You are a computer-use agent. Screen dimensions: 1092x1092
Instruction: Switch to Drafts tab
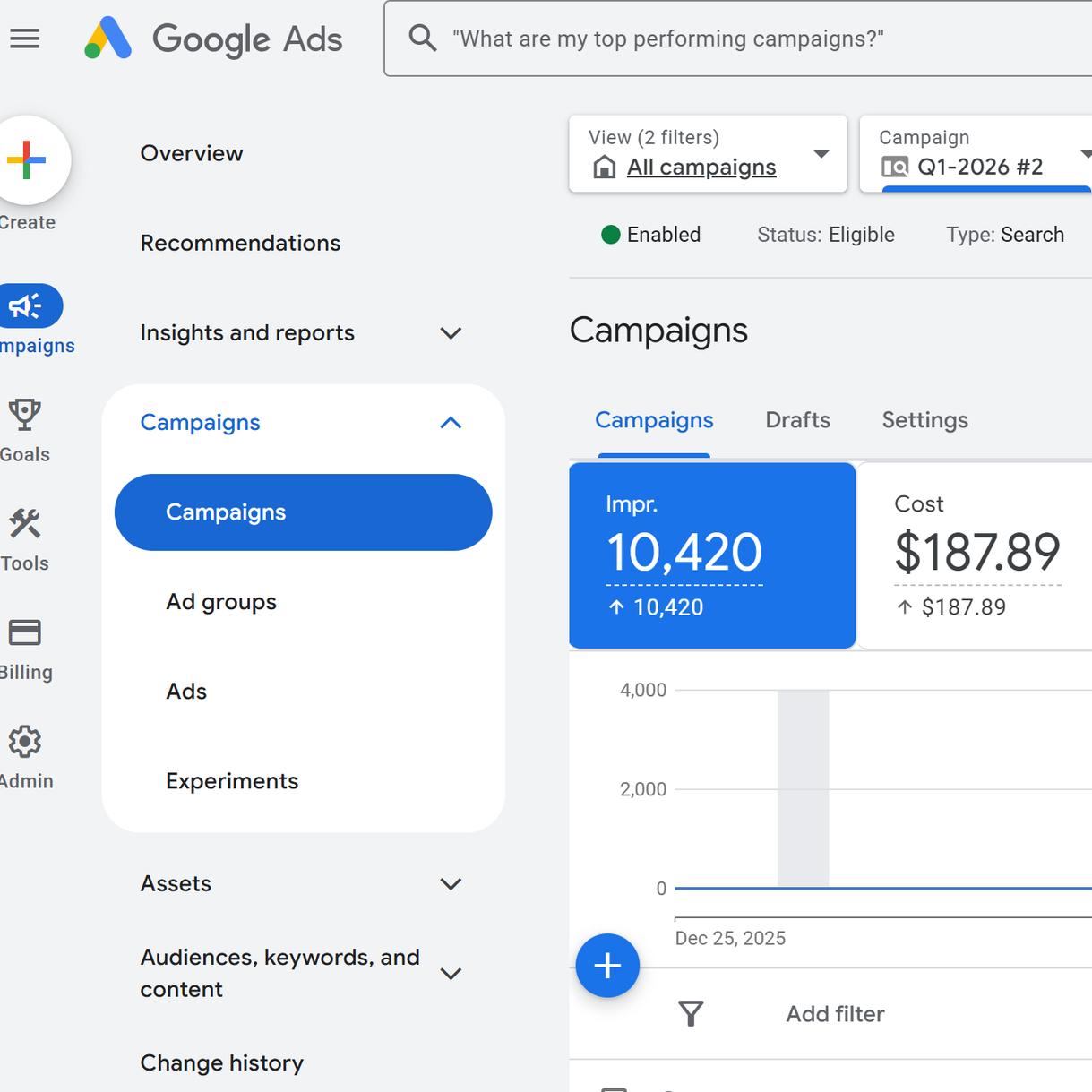coord(797,420)
